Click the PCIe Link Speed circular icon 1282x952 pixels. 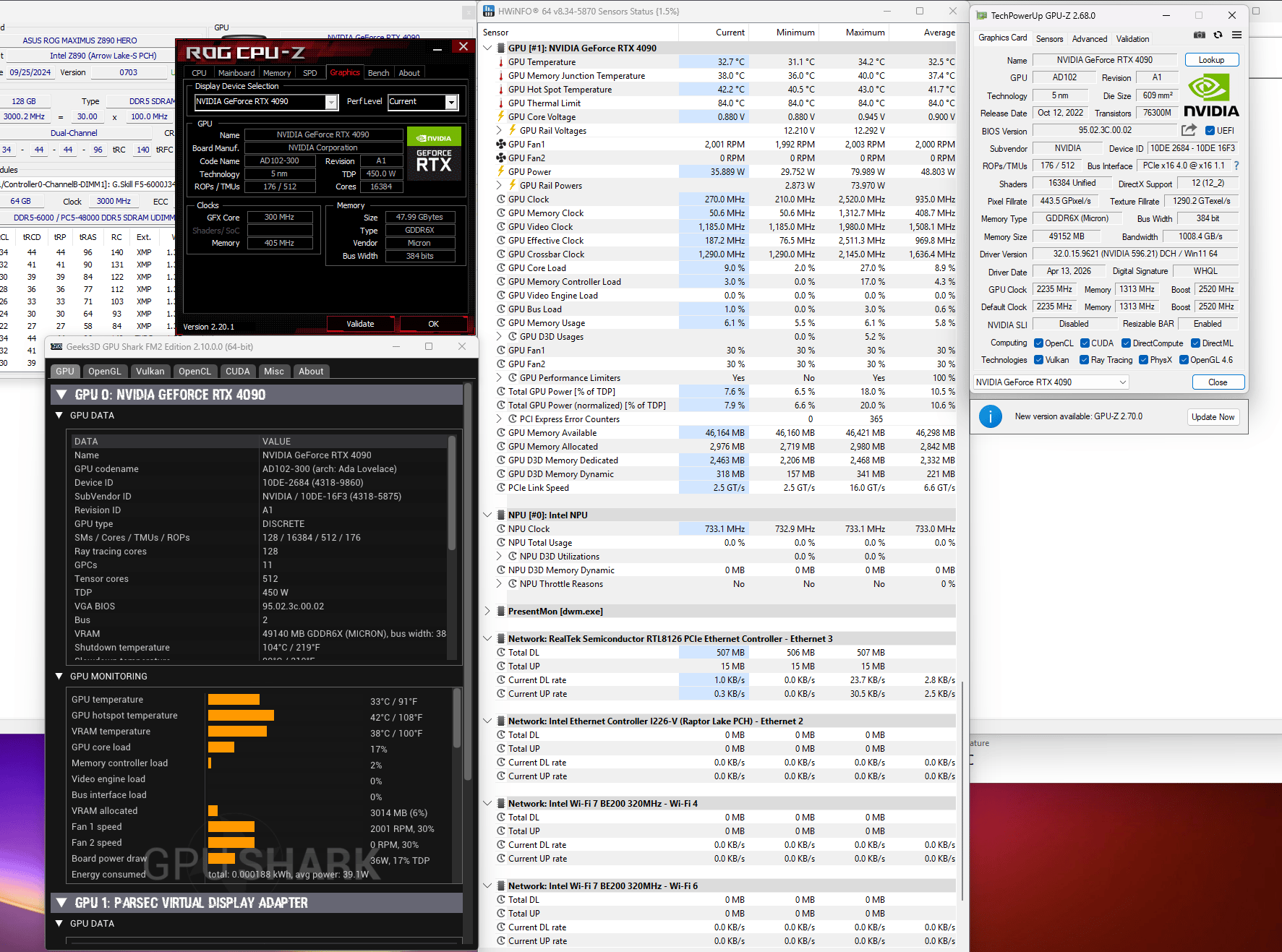[x=500, y=488]
